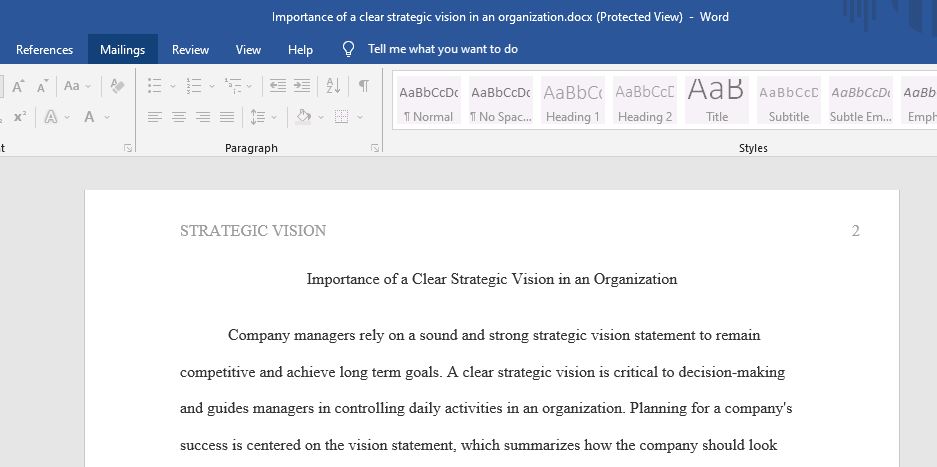
Task: Click the Numbering list icon
Action: pos(194,86)
